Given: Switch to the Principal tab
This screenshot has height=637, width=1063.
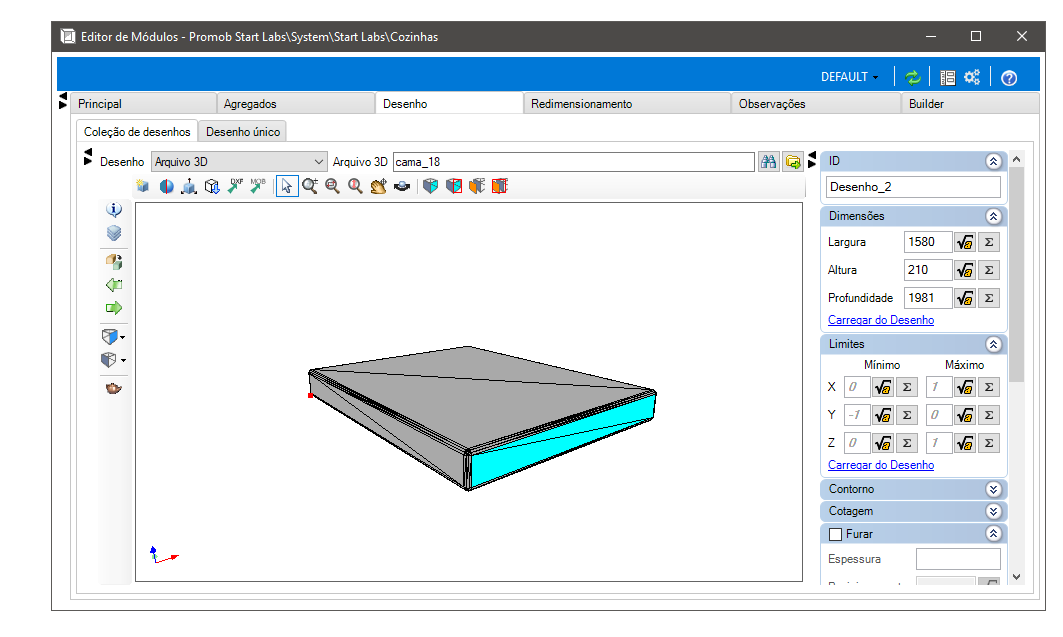Looking at the screenshot, I should pos(143,104).
